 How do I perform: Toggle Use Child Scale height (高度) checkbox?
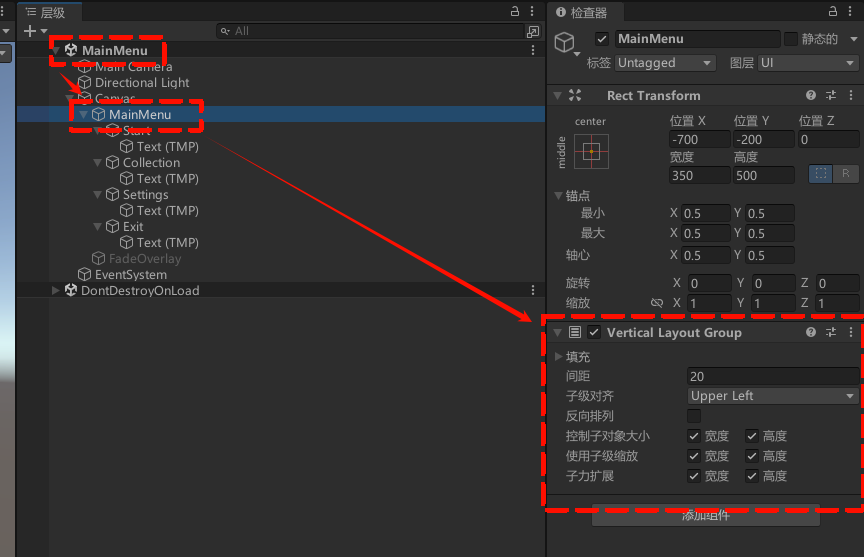tap(752, 456)
